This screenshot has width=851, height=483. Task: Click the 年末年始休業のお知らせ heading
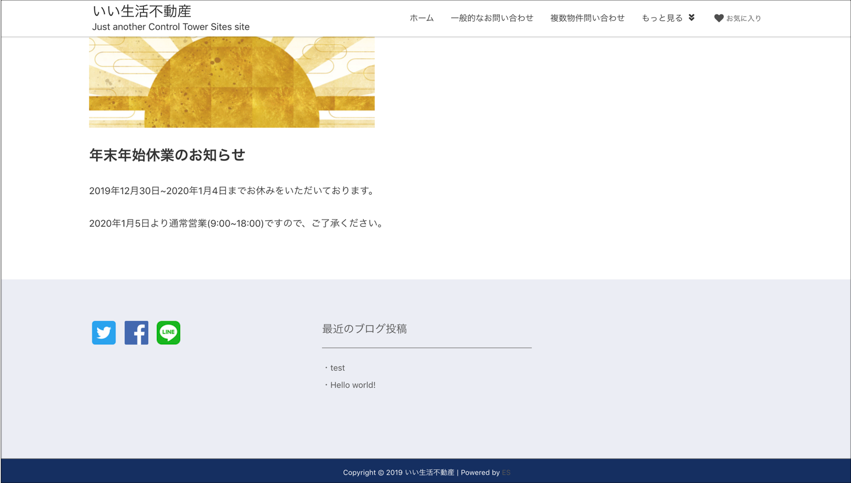pos(167,155)
